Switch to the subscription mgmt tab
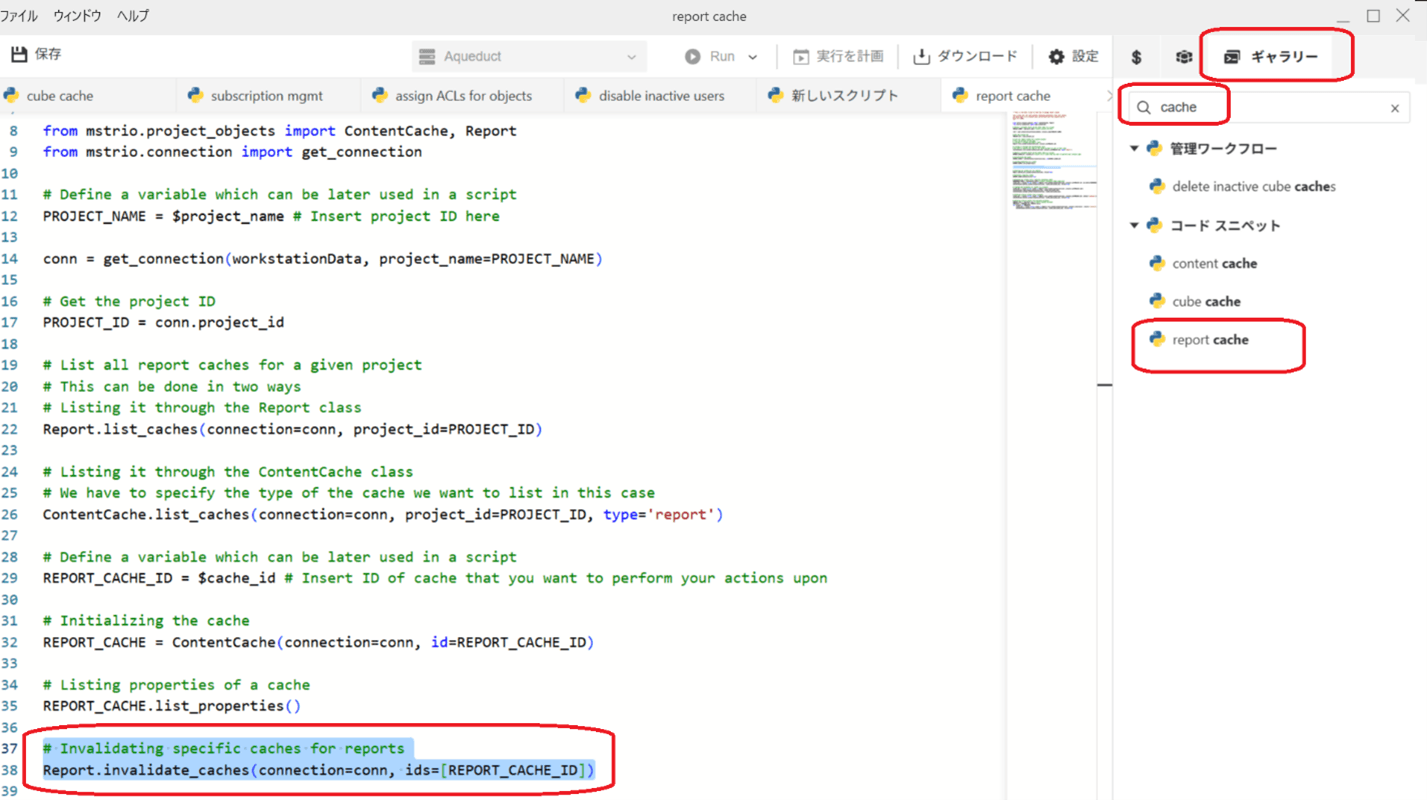 pos(266,96)
